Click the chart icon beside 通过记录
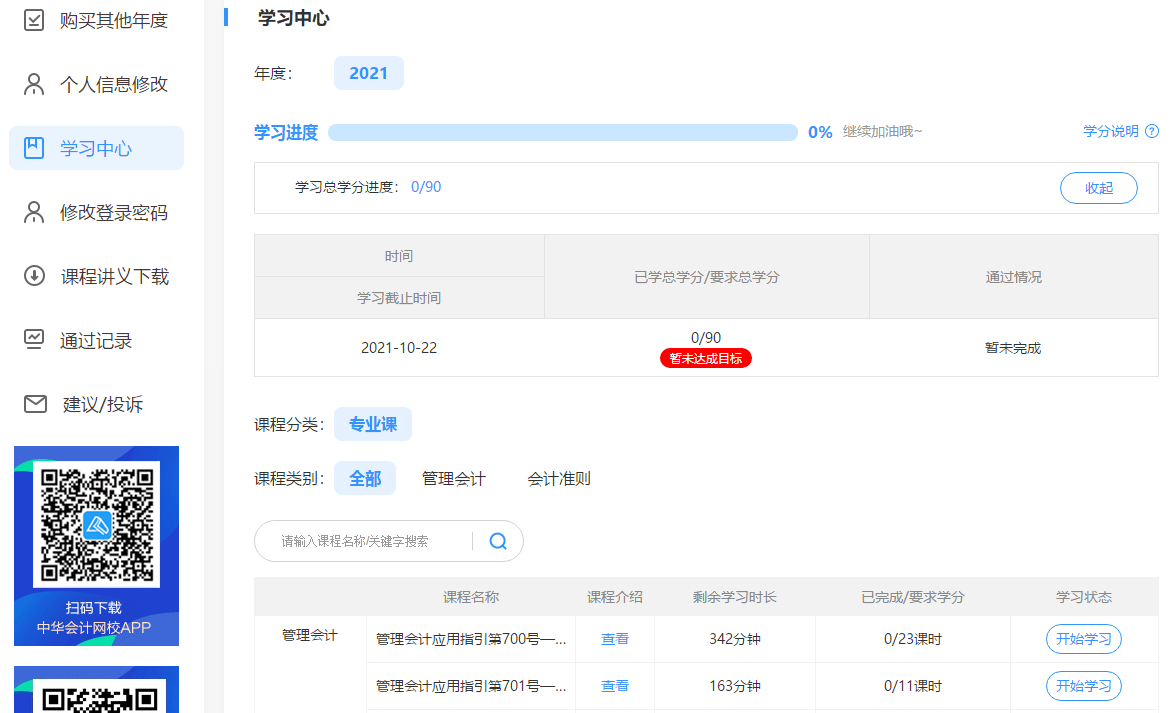The height and width of the screenshot is (713, 1172). (x=34, y=339)
